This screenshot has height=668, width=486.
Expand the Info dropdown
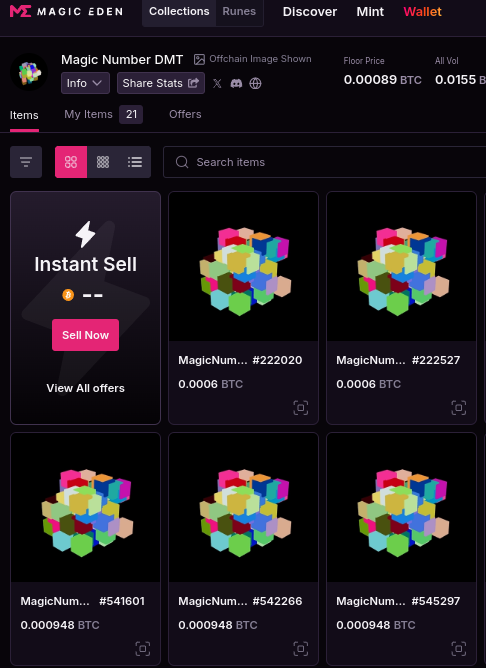coord(85,83)
